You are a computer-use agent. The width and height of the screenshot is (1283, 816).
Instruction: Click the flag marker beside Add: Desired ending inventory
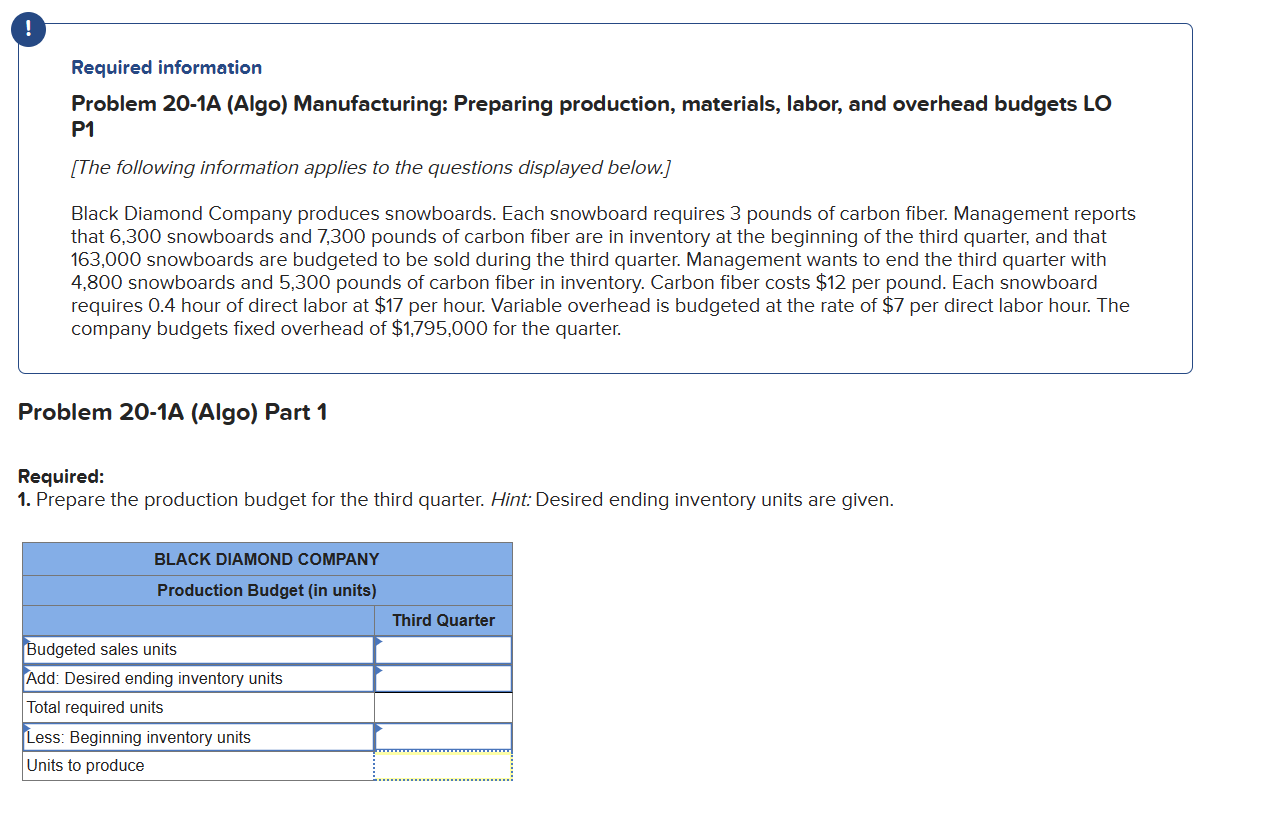point(26,670)
